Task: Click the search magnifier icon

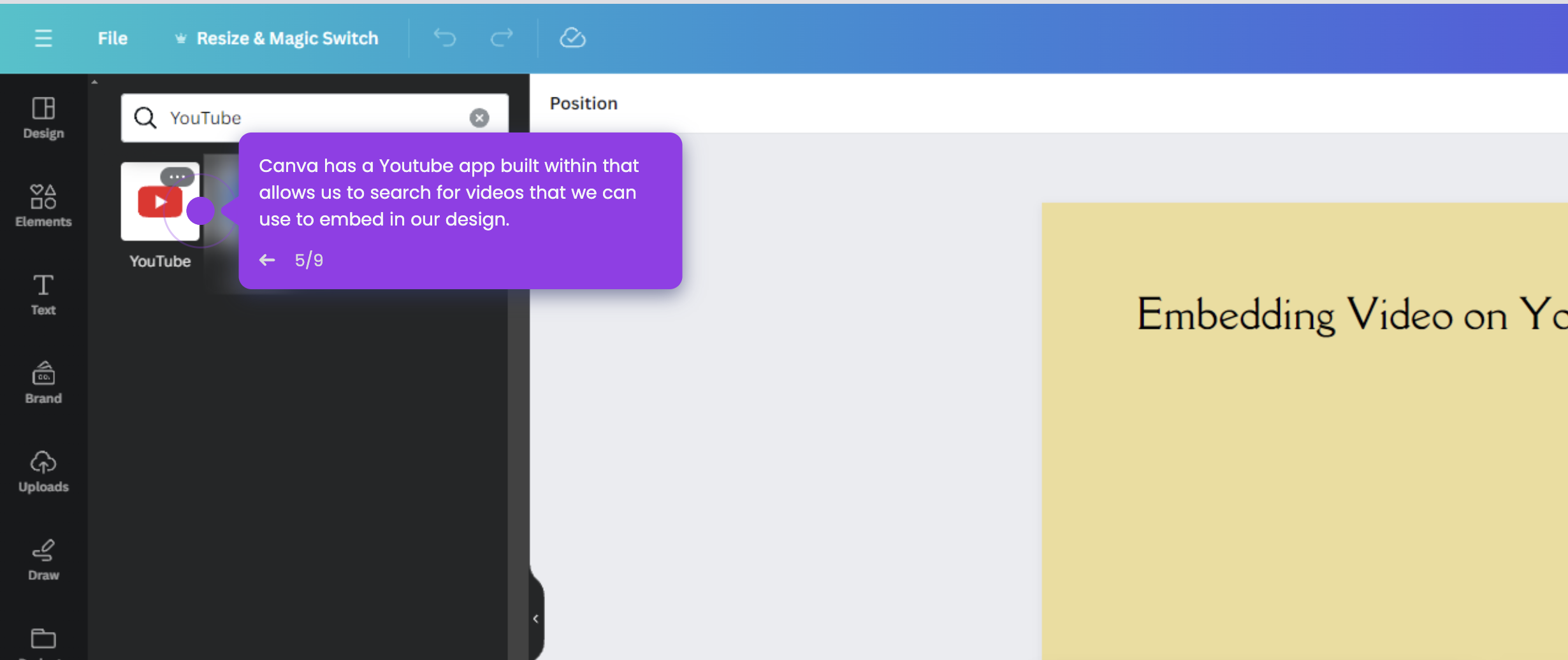Action: [145, 117]
